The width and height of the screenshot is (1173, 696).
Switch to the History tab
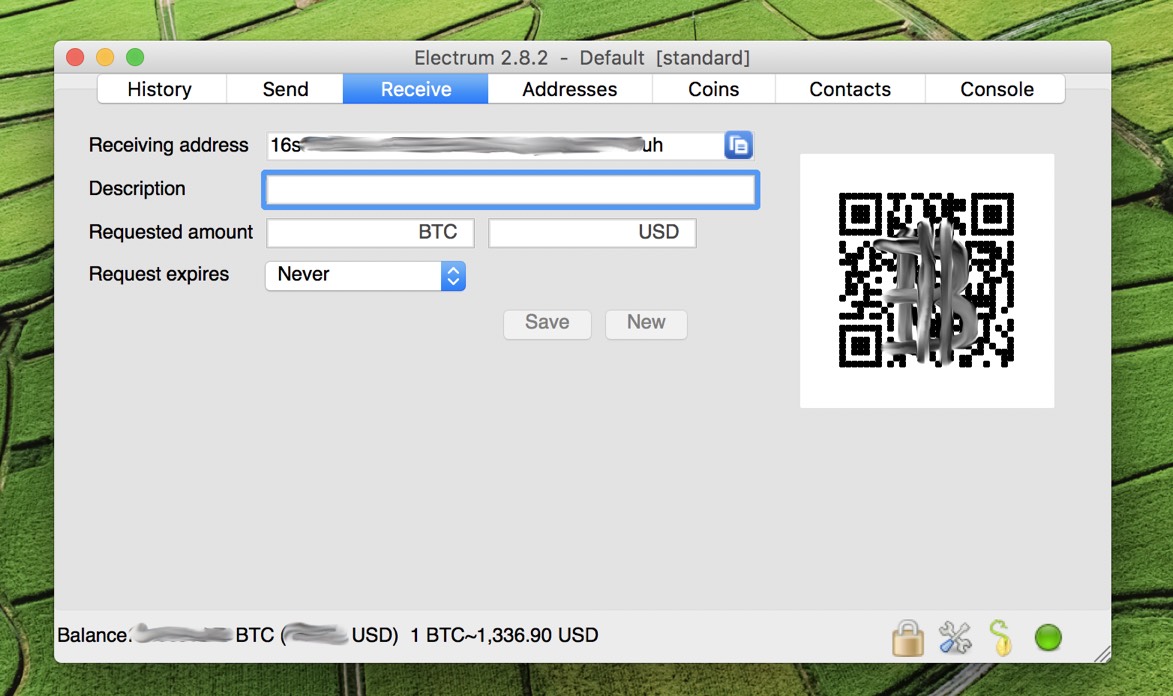click(160, 89)
